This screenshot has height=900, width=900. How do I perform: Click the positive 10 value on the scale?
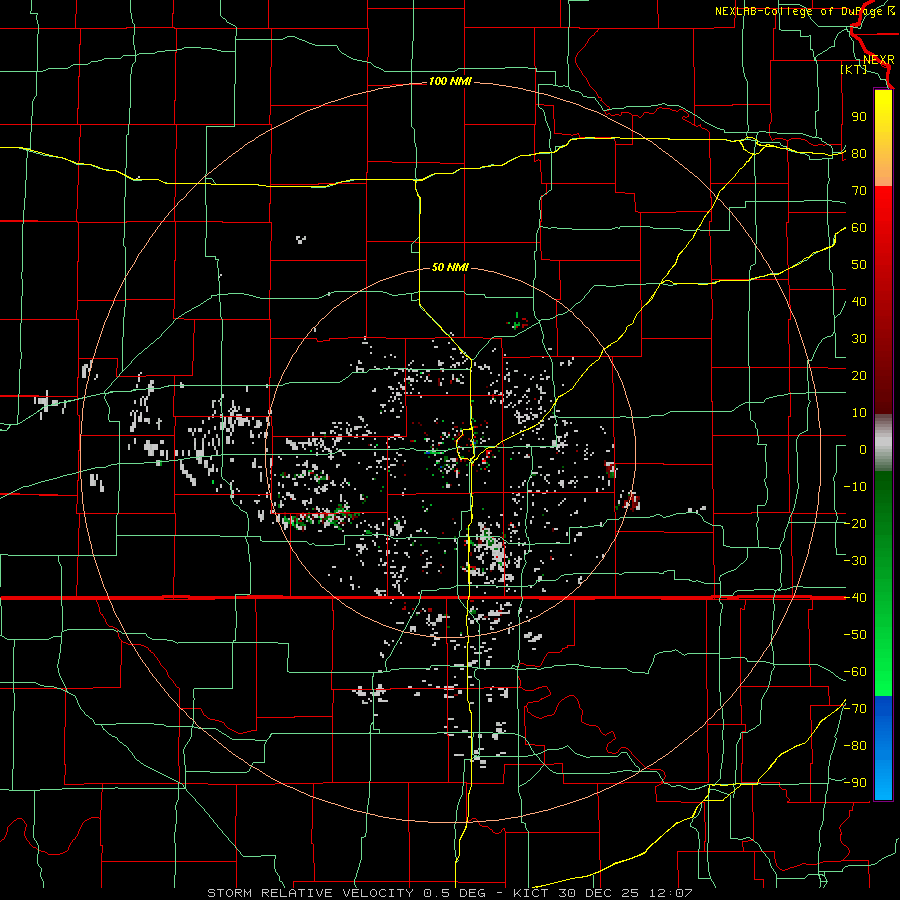[859, 413]
